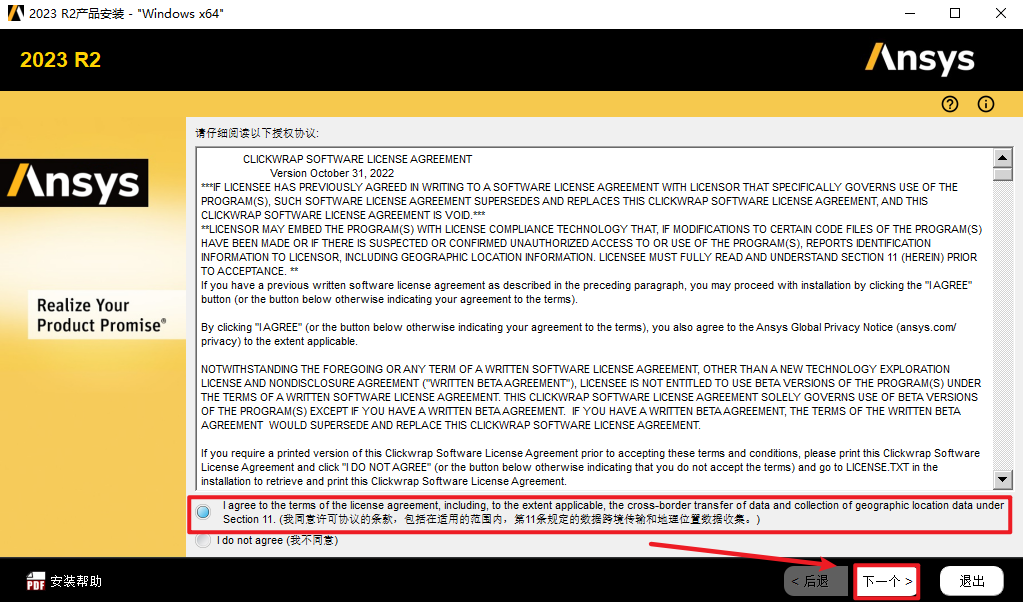Image resolution: width=1023 pixels, height=602 pixels.
Task: Maximize the installer window
Action: [955, 13]
